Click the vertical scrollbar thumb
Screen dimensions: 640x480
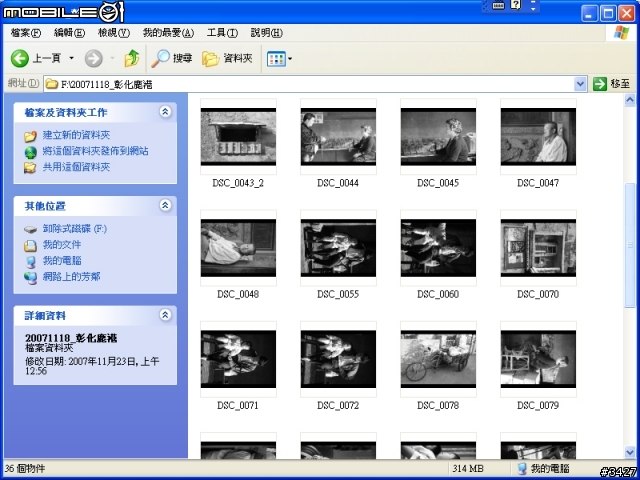(x=630, y=245)
